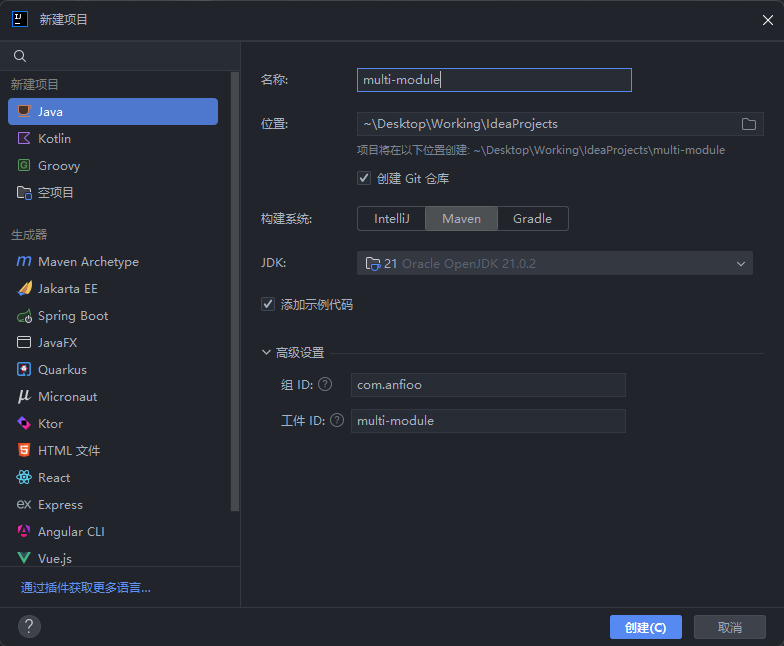Click the 名称 input field
Viewport: 784px width, 646px height.
(494, 80)
